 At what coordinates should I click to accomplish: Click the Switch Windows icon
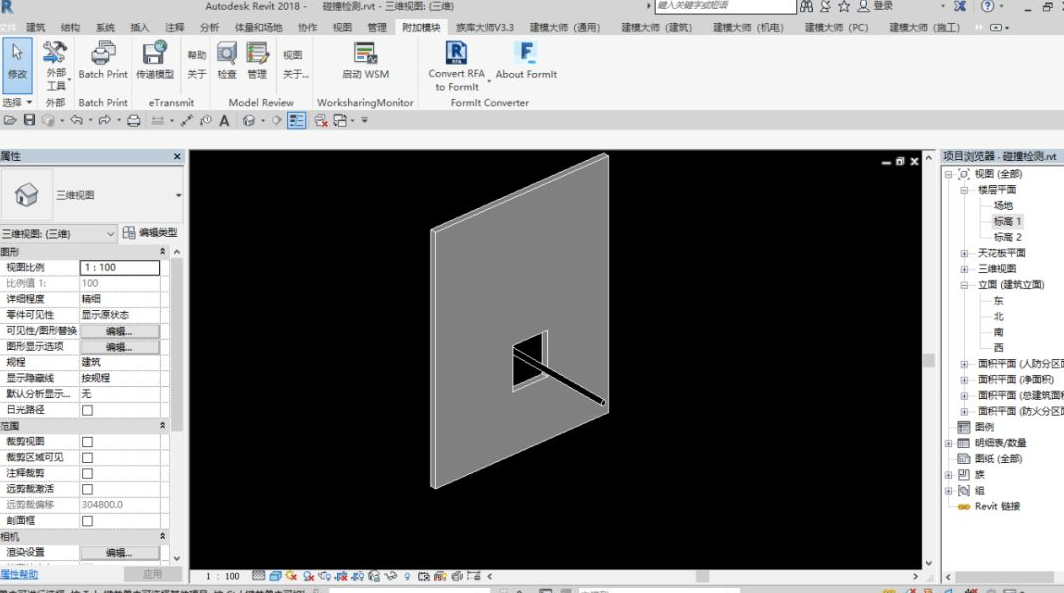(341, 121)
